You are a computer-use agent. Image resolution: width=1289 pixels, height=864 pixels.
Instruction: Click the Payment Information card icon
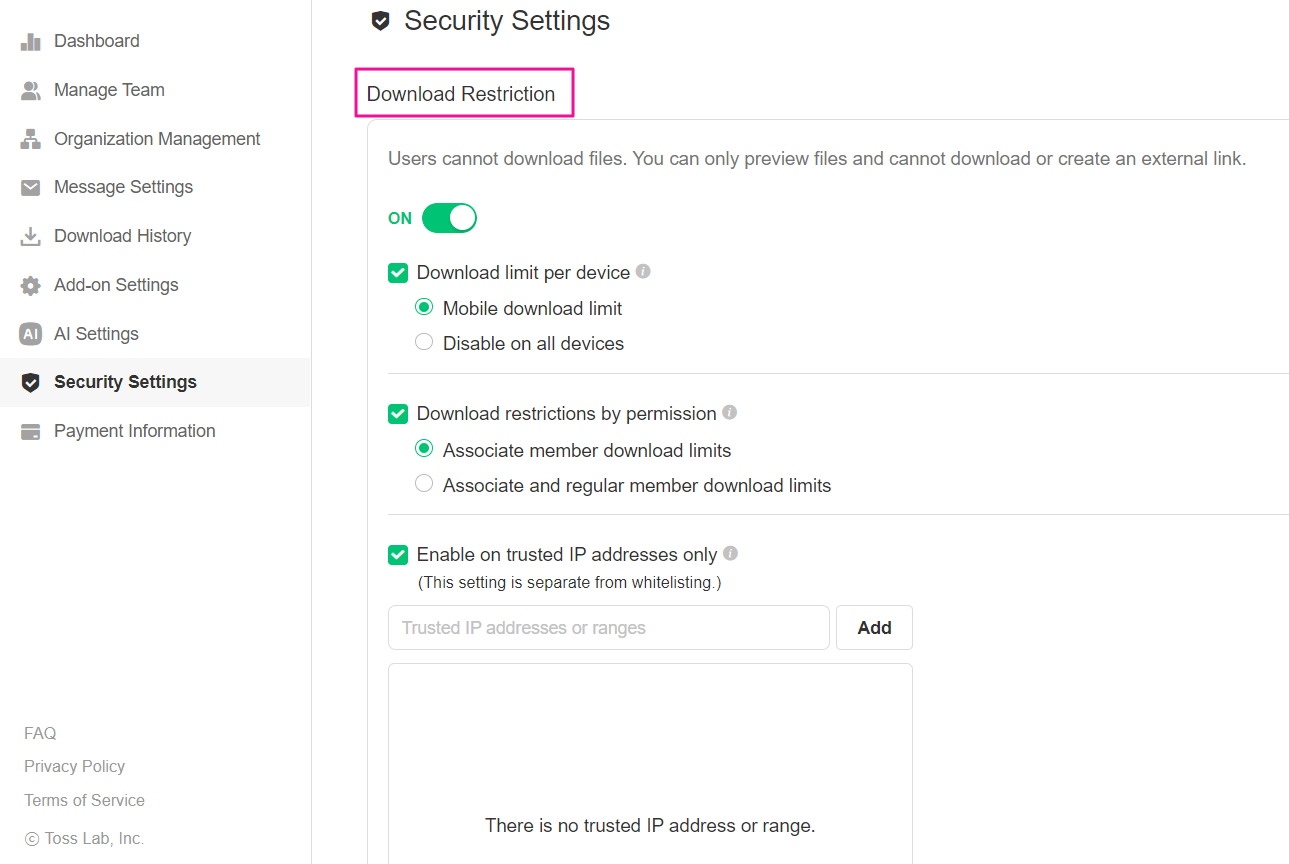click(x=31, y=431)
